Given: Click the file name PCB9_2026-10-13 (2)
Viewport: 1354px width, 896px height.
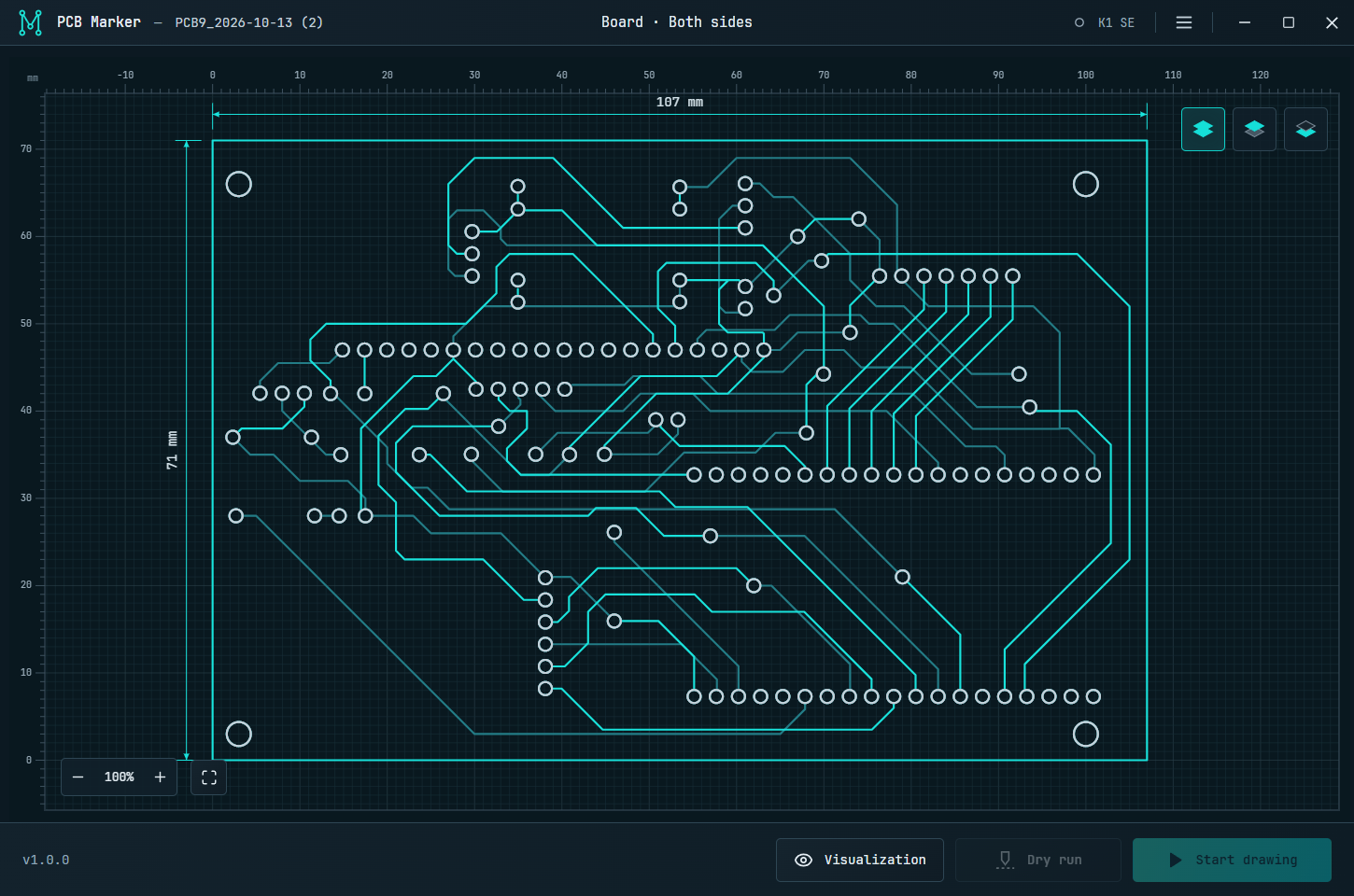Looking at the screenshot, I should pos(249,22).
